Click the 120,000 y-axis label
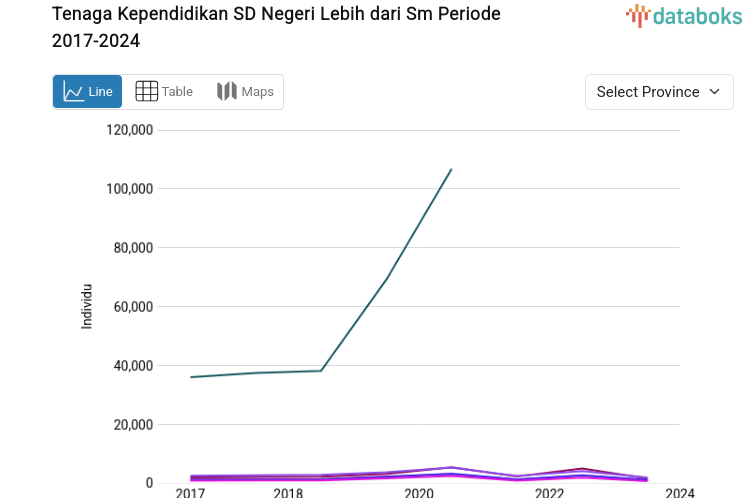753x498 pixels. [x=128, y=130]
